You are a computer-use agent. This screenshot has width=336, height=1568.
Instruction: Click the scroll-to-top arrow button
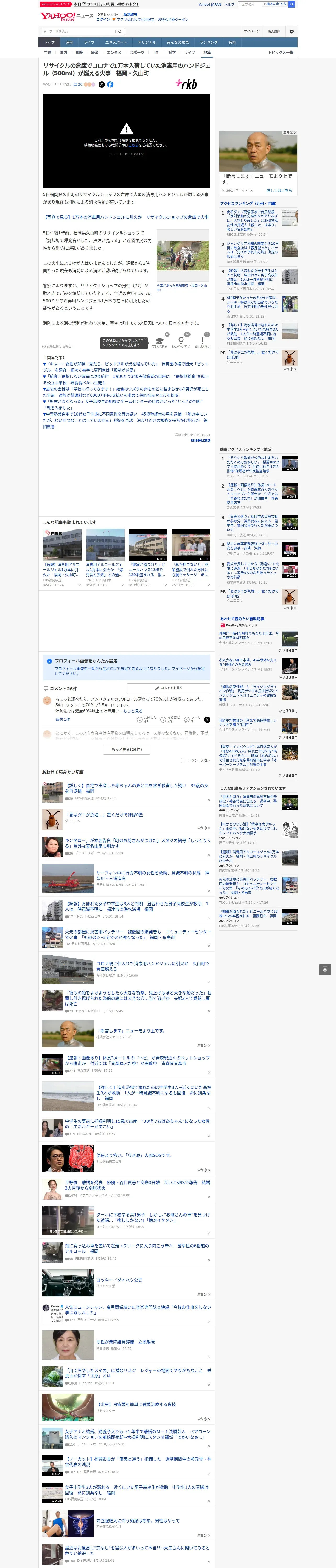click(x=325, y=969)
